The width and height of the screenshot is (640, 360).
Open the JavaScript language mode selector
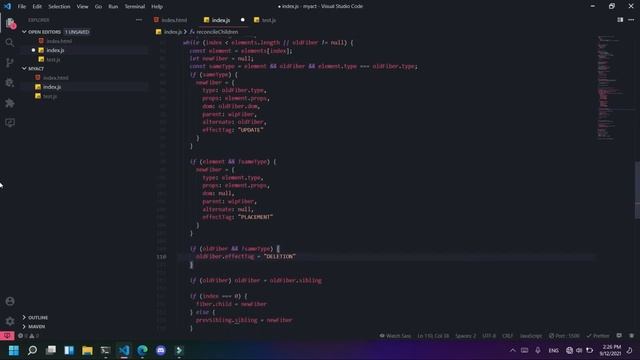(531, 336)
